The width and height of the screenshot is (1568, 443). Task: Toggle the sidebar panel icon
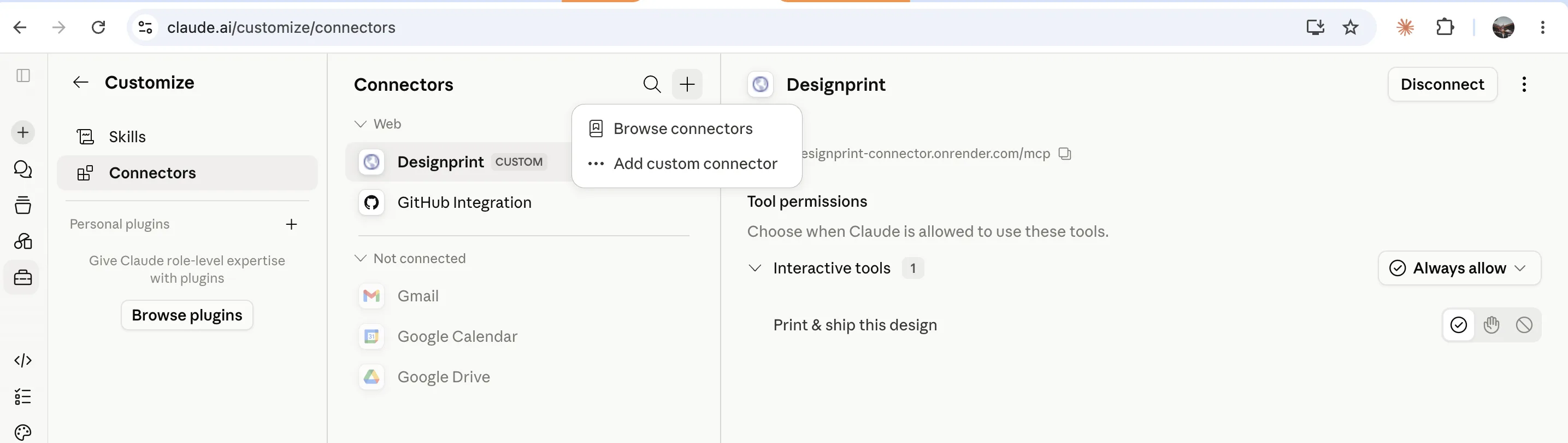(x=23, y=75)
